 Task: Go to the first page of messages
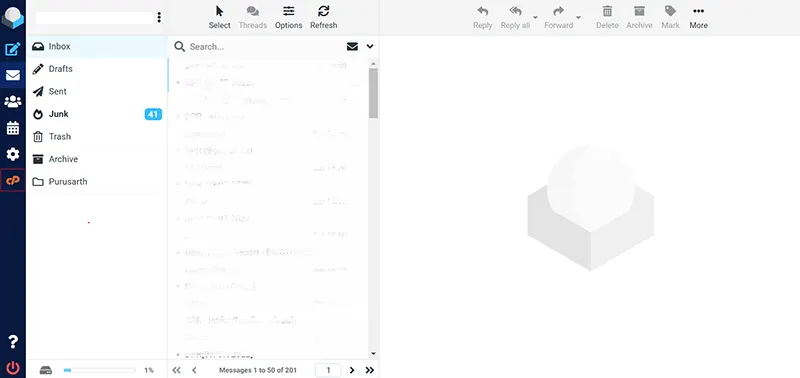pyautogui.click(x=177, y=370)
